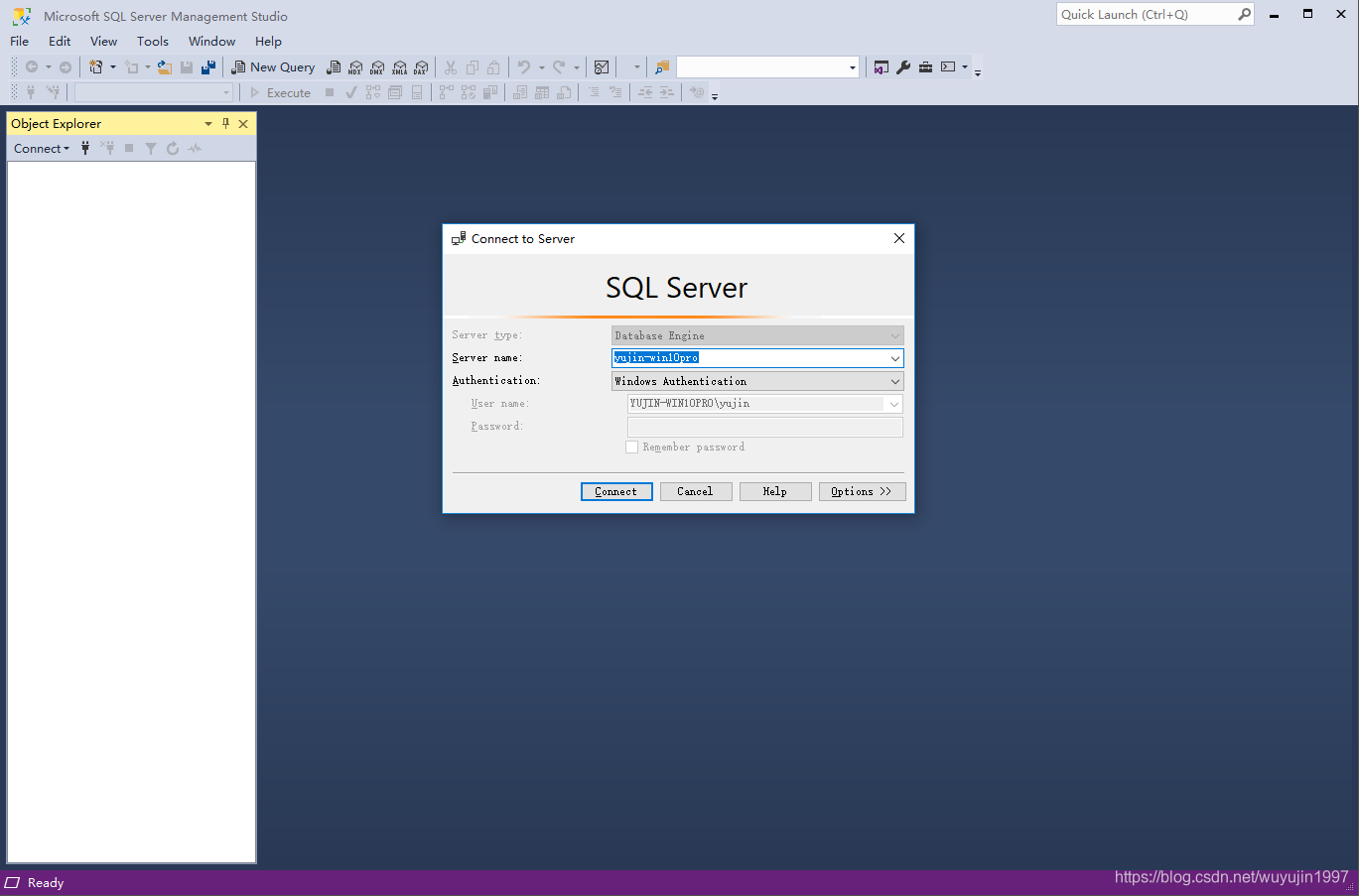Open a New Query window
This screenshot has width=1359, height=896.
(x=273, y=66)
